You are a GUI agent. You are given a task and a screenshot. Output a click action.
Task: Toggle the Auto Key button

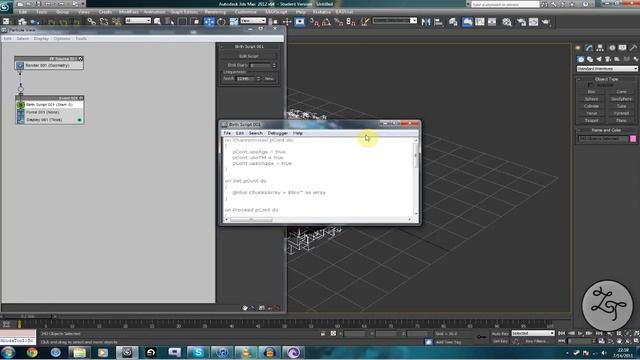coord(500,334)
